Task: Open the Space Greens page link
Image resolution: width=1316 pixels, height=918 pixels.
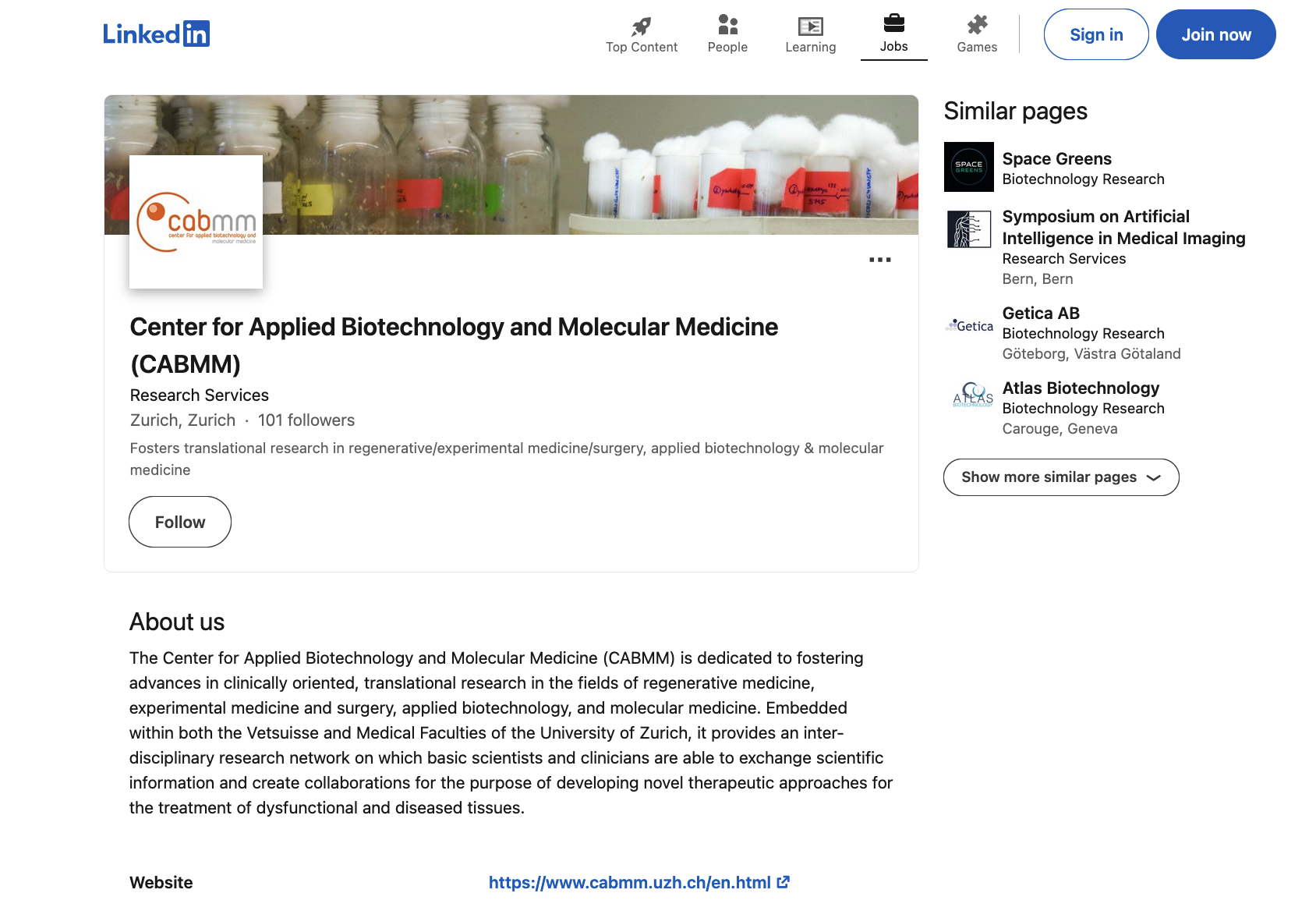Action: coord(1056,158)
